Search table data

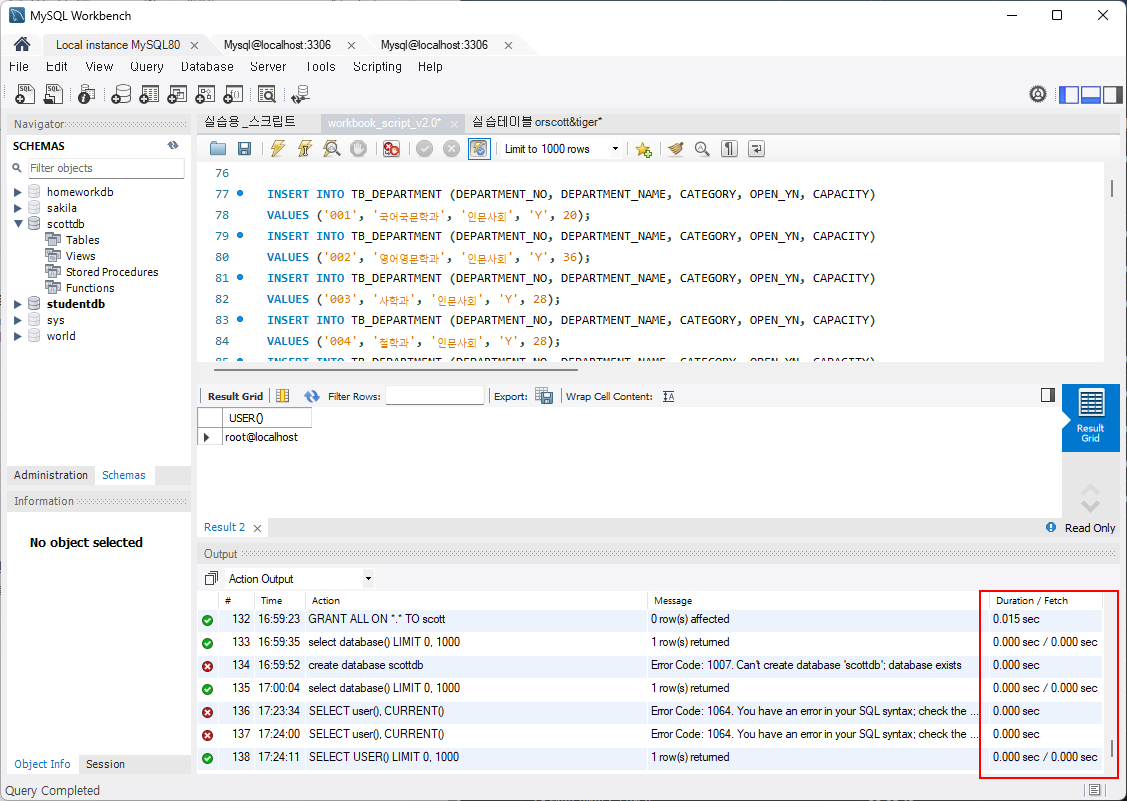(267, 93)
